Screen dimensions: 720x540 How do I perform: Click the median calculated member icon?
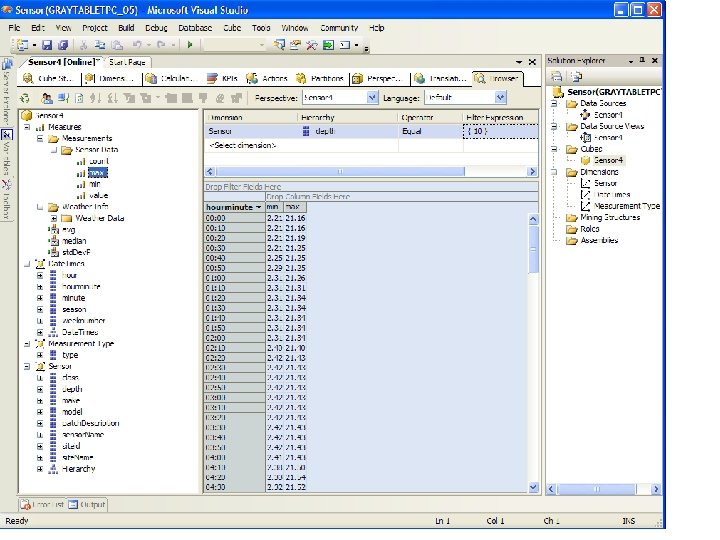(54, 241)
